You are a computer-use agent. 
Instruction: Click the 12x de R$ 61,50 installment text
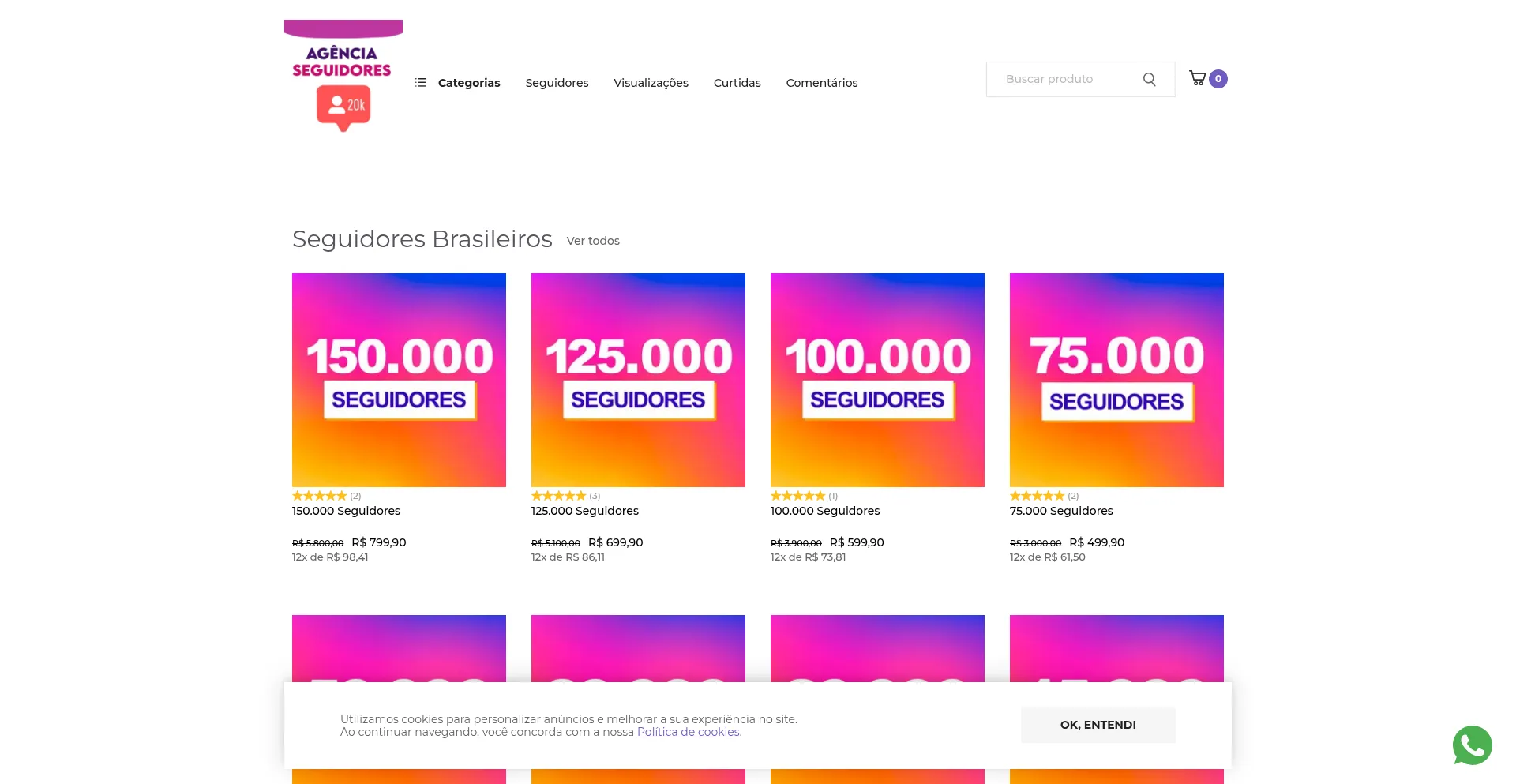1047,557
